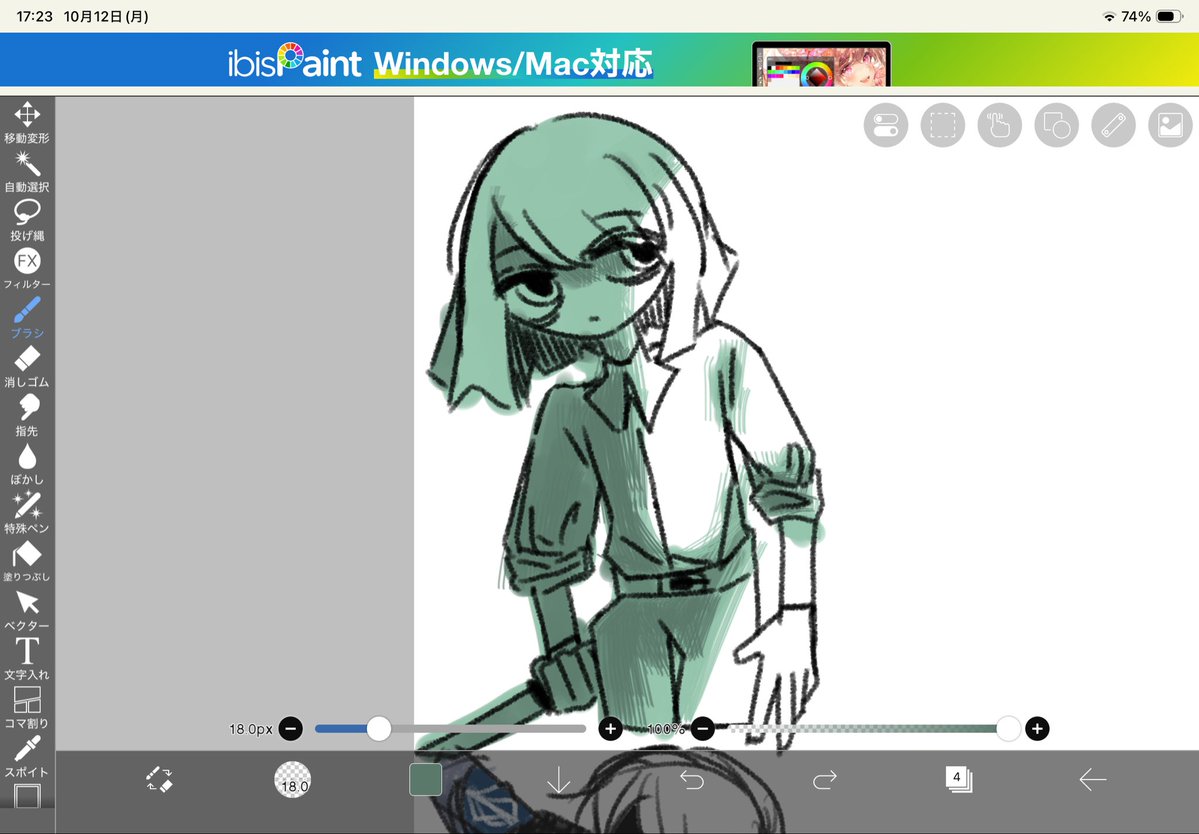Screen dimensions: 1199x834
Task: Select the Vector (ベクター) tool
Action: (x=27, y=610)
